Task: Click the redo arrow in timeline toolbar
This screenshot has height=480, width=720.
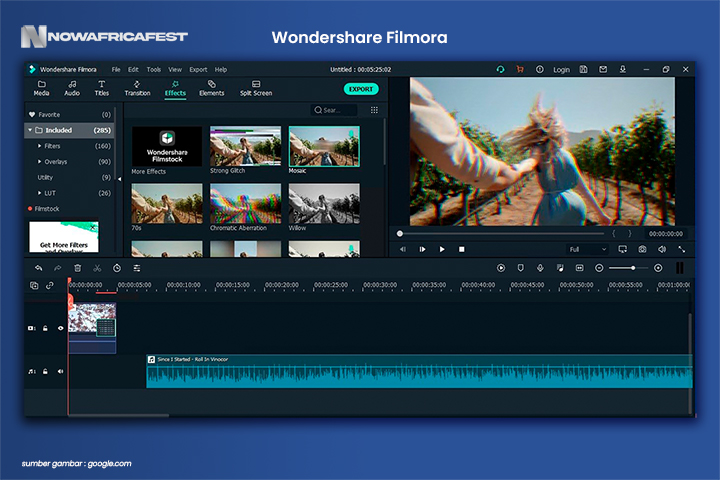Action: (x=58, y=268)
